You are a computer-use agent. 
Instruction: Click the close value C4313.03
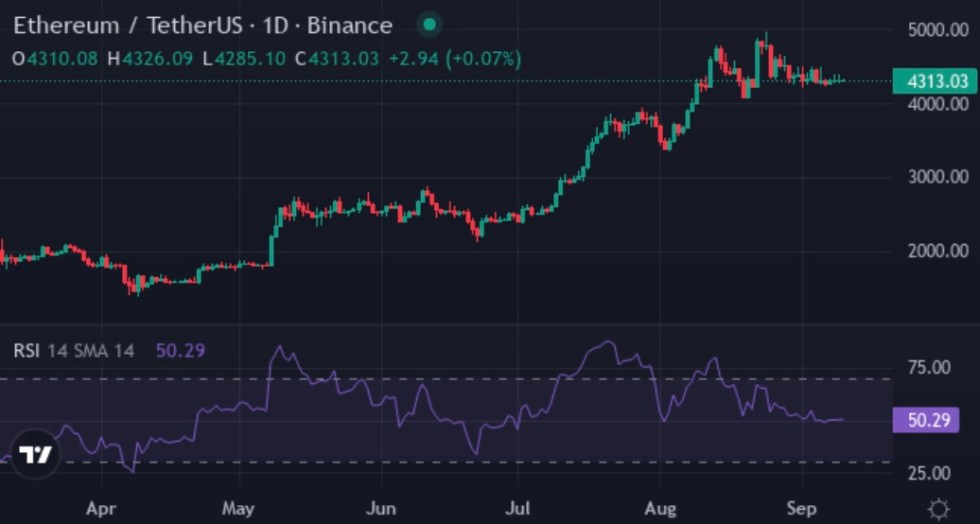(337, 59)
